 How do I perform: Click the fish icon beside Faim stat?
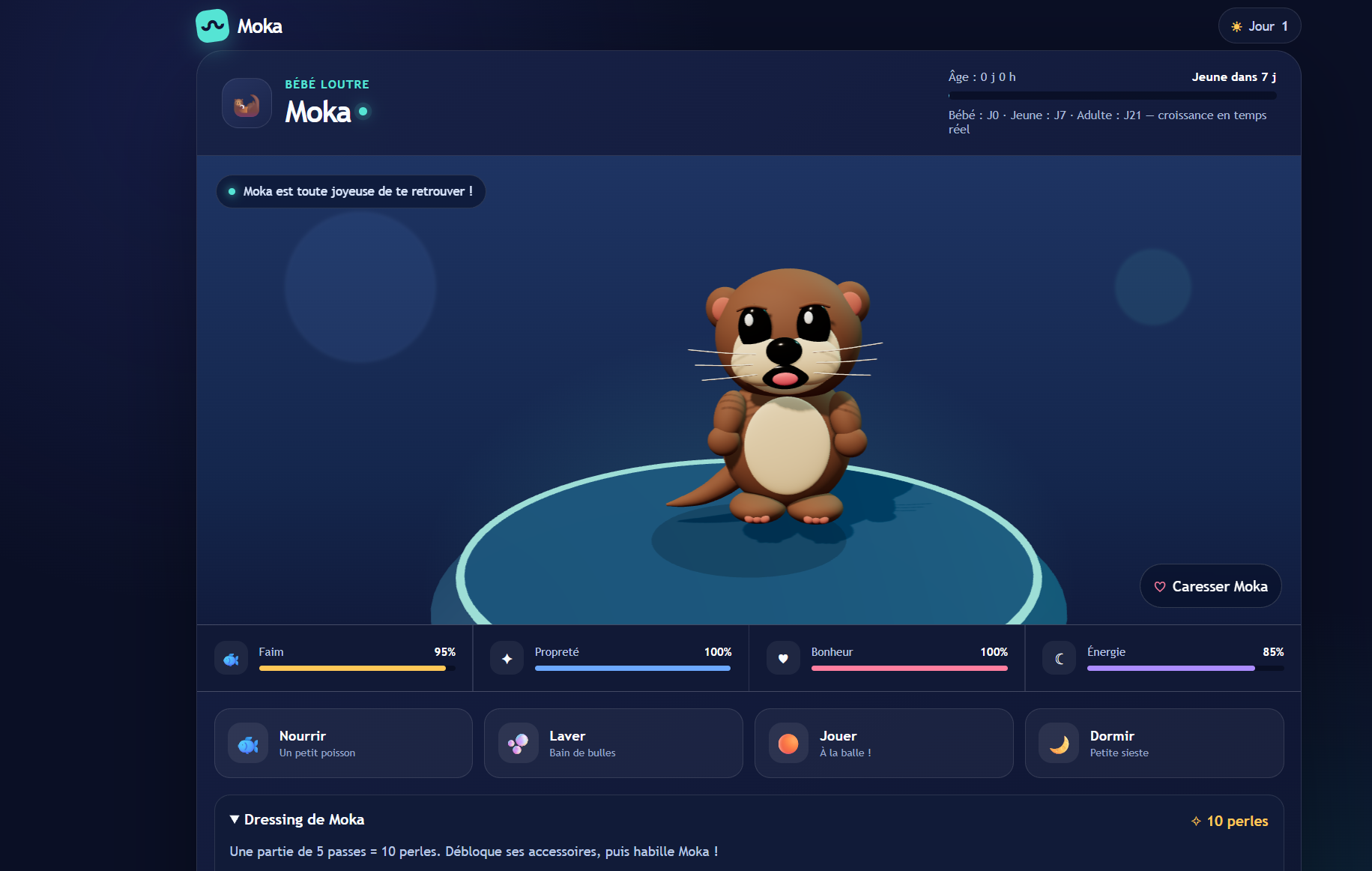(231, 659)
